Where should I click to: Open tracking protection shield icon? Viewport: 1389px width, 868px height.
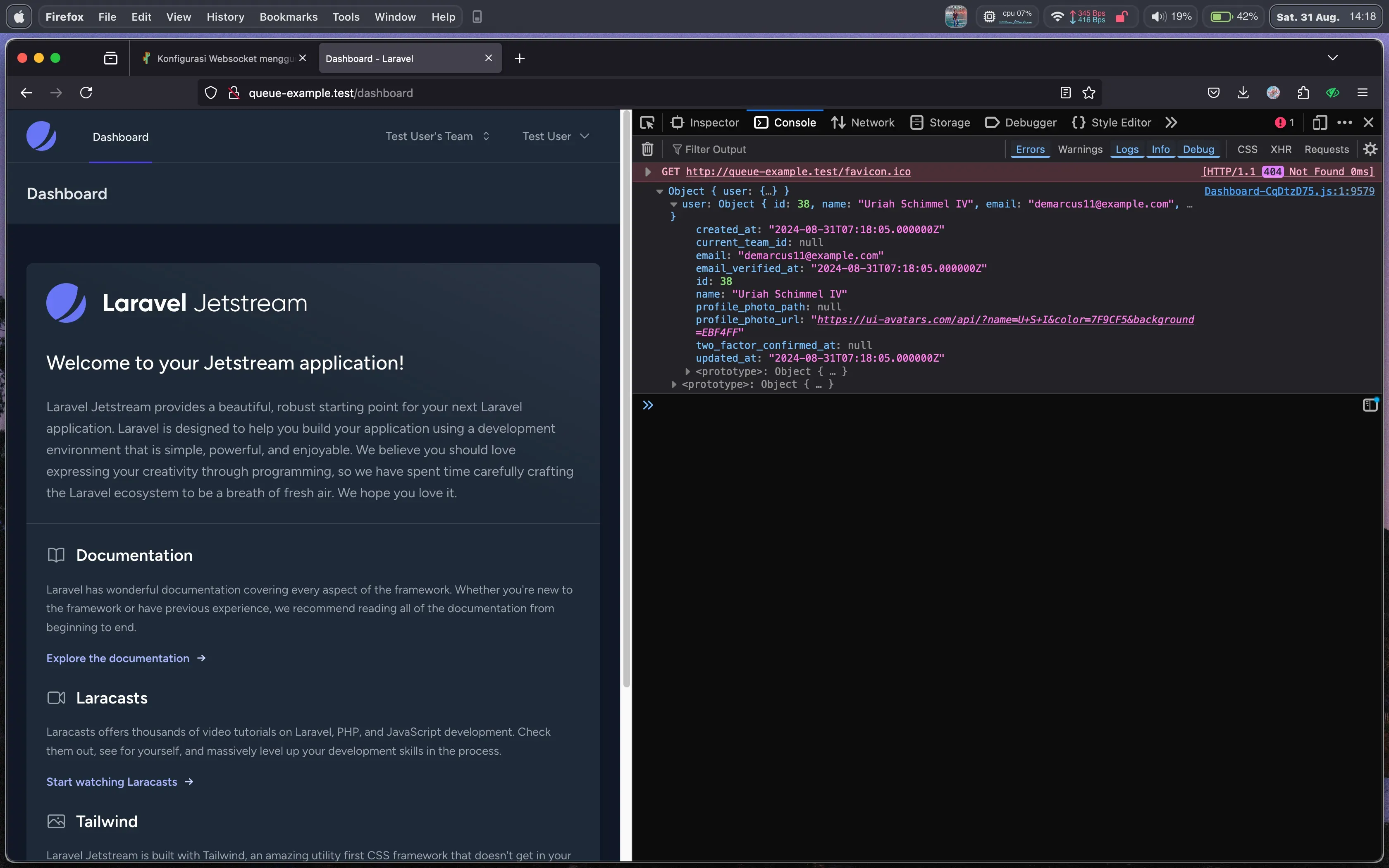tap(211, 93)
